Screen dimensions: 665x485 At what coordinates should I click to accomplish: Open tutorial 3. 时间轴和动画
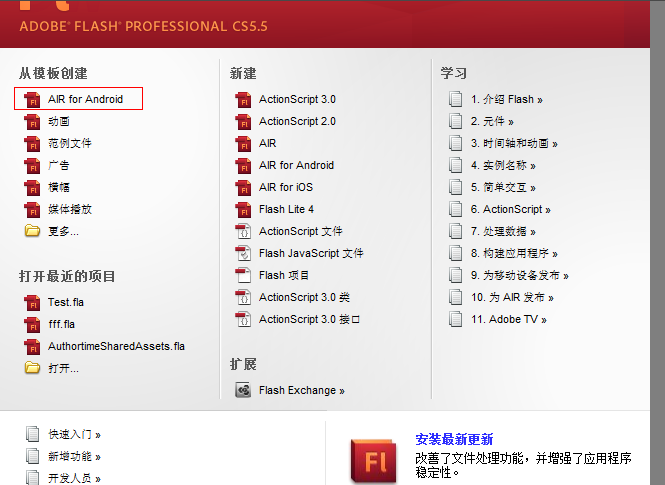pyautogui.click(x=514, y=143)
